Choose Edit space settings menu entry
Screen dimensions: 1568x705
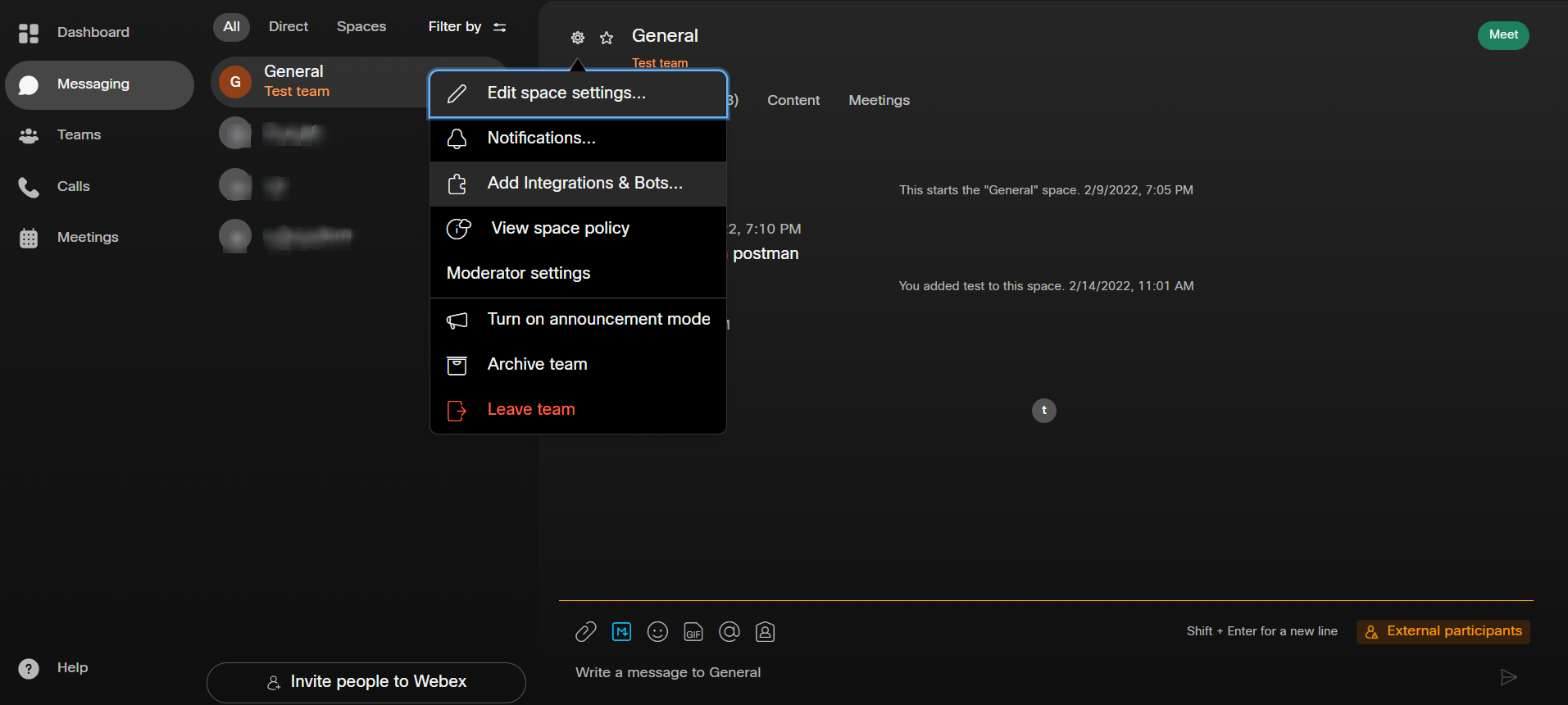coord(578,93)
